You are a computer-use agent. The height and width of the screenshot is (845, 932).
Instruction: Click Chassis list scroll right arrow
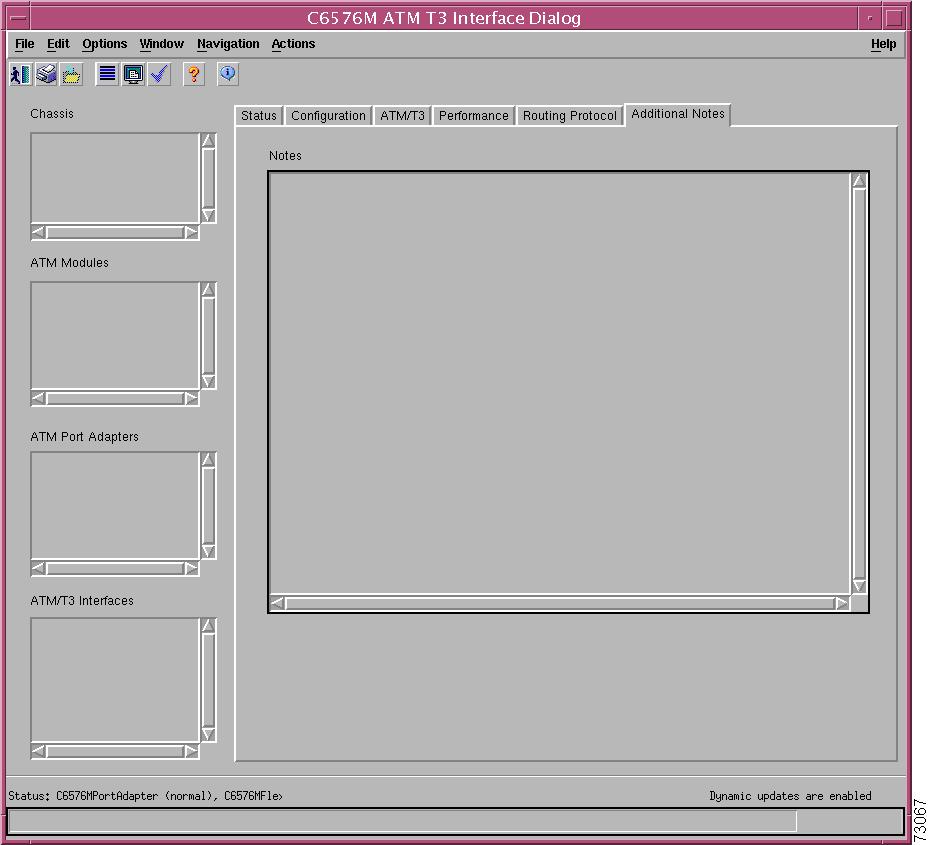[191, 232]
